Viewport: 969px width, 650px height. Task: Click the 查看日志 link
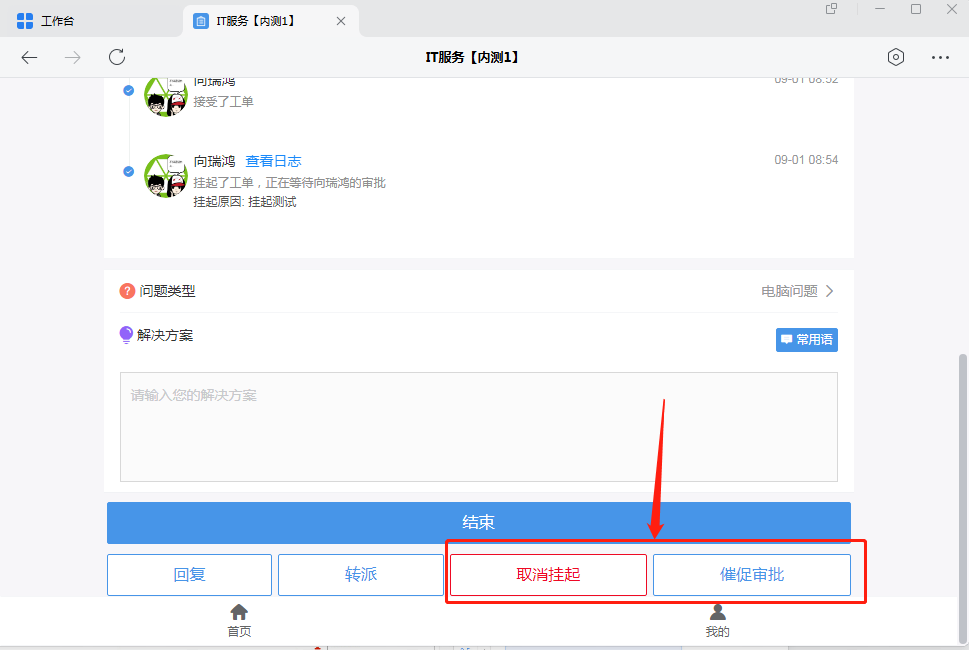click(273, 161)
